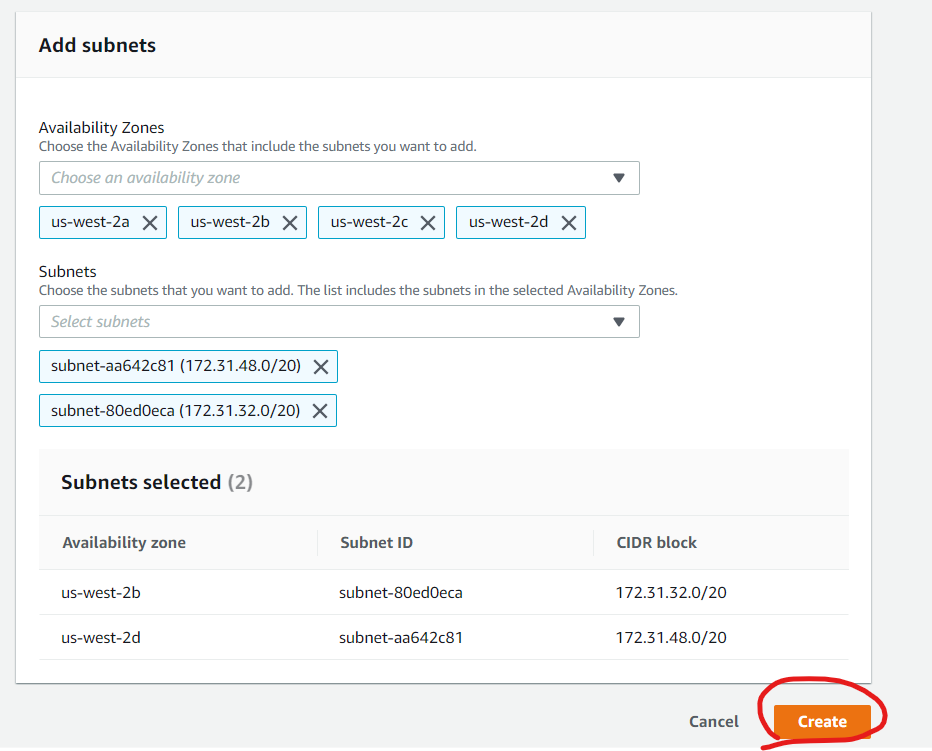Click the Create button
The width and height of the screenshot is (932, 751).
(x=822, y=721)
